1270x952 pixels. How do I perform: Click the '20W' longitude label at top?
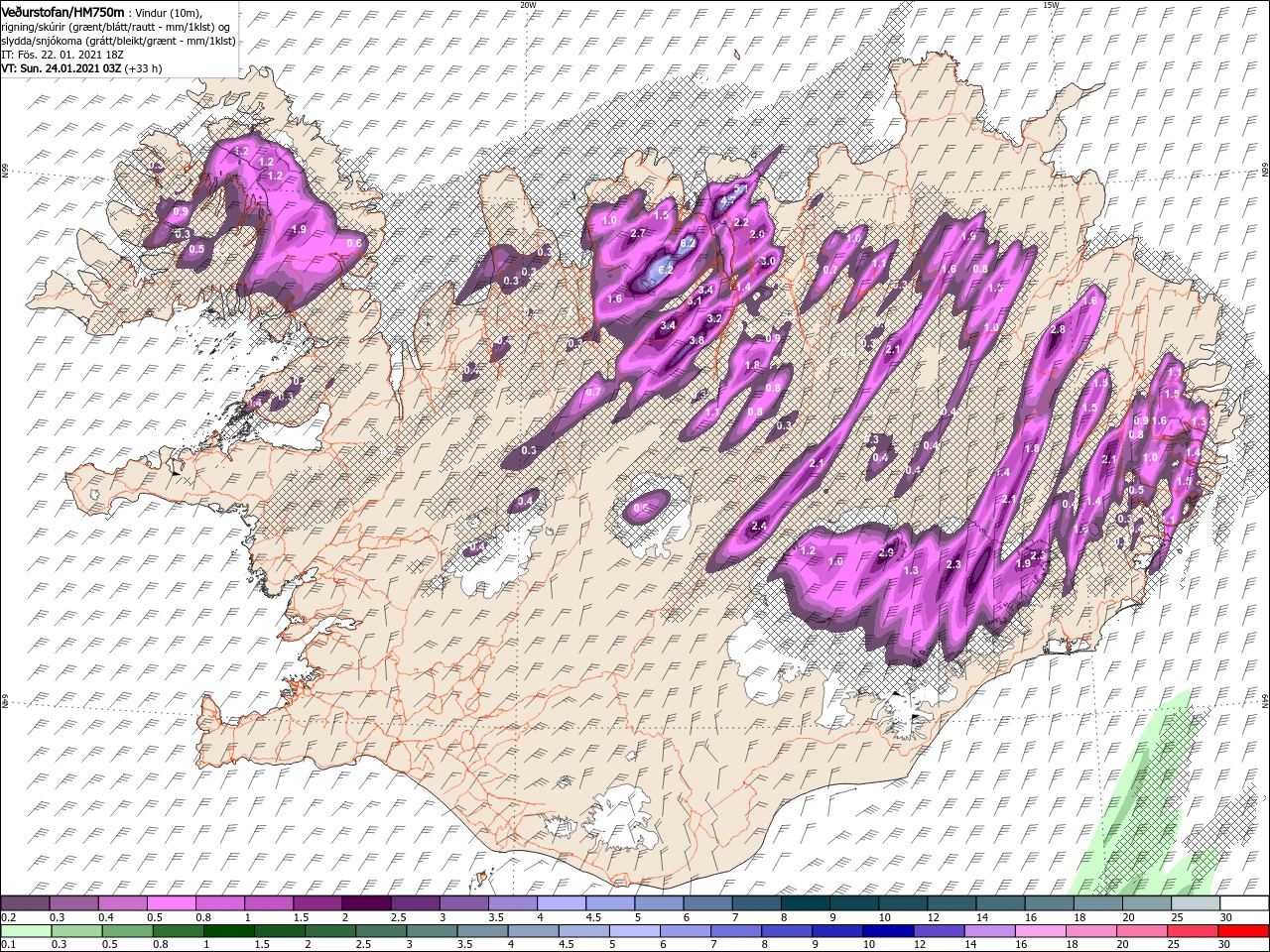pos(527,5)
